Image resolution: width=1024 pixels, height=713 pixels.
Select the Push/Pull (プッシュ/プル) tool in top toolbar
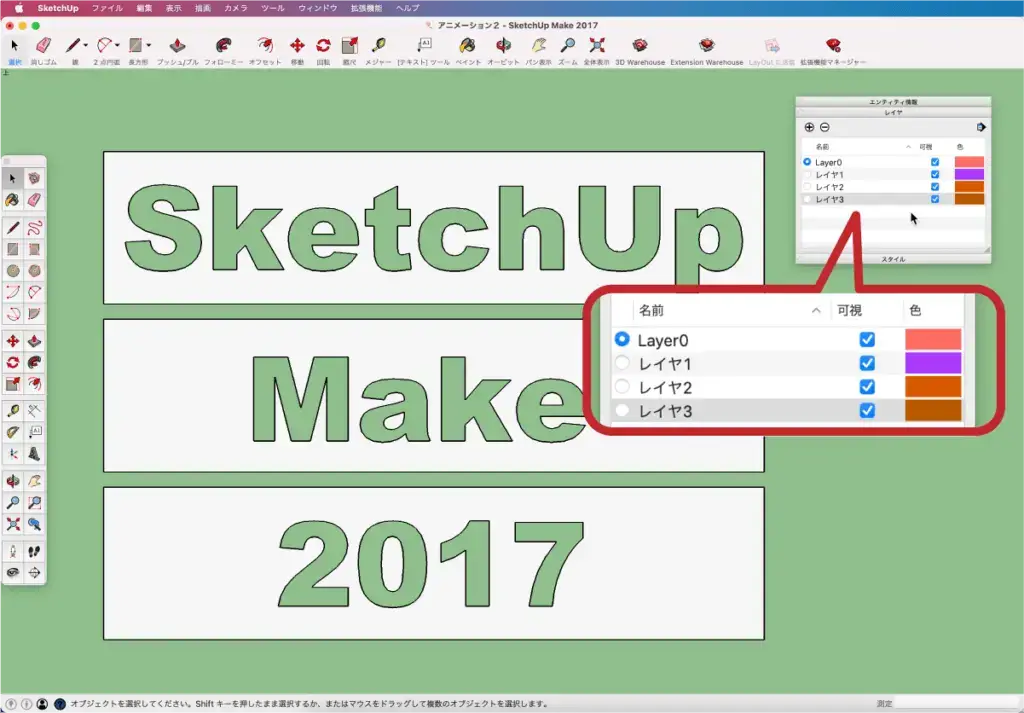pyautogui.click(x=177, y=46)
